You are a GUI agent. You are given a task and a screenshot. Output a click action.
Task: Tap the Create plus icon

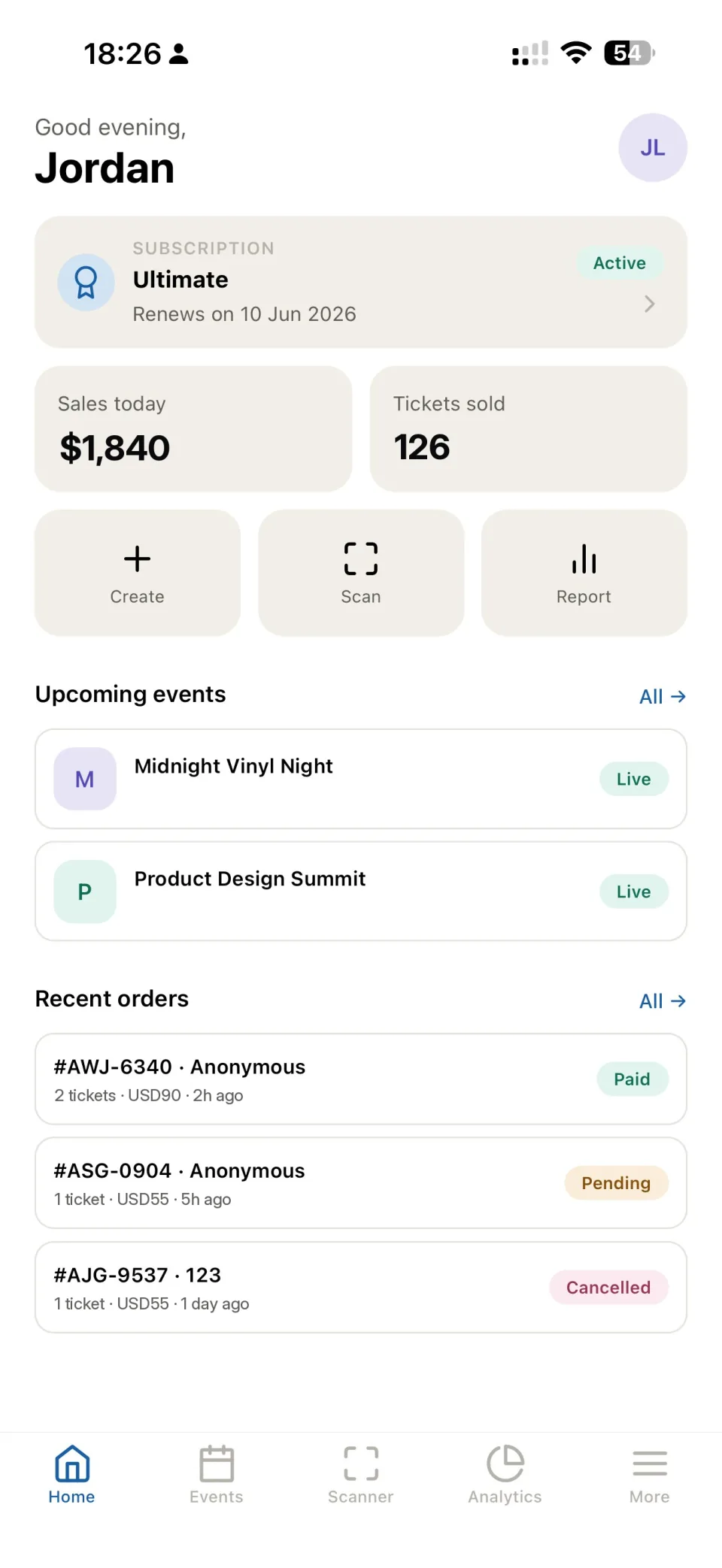pos(137,558)
